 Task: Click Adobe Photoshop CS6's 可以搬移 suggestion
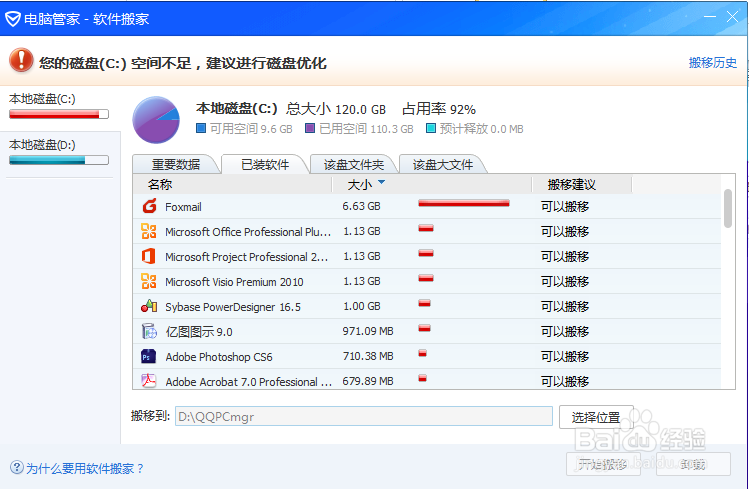pyautogui.click(x=565, y=356)
